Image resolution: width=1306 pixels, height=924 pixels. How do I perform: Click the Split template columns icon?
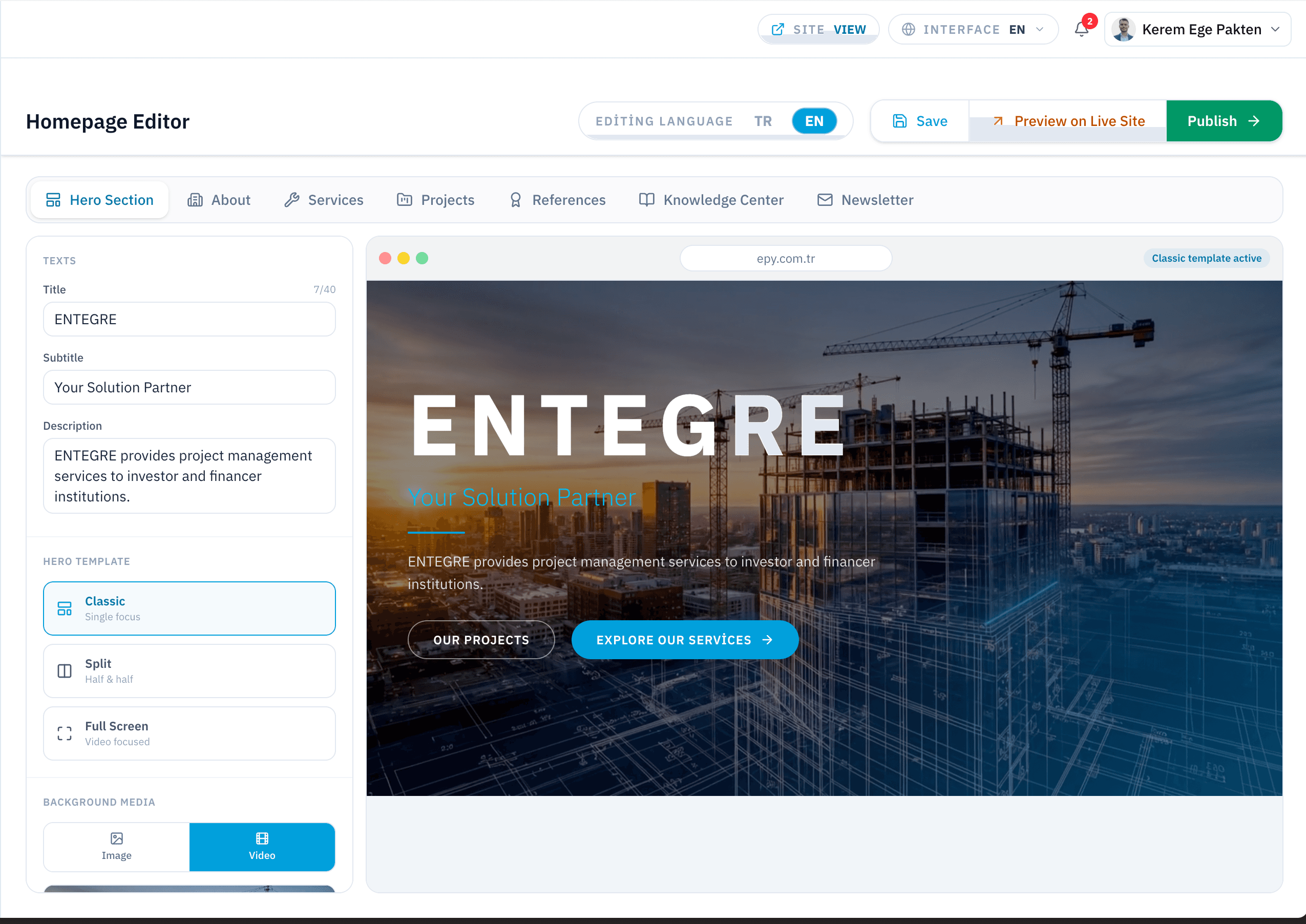click(65, 671)
